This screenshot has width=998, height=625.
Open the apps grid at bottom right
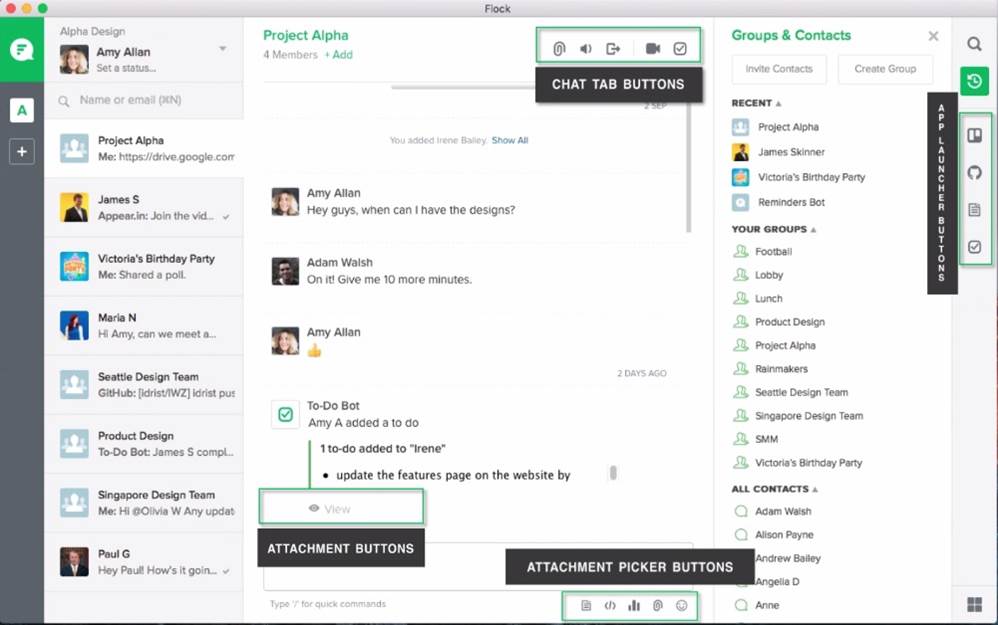click(974, 604)
